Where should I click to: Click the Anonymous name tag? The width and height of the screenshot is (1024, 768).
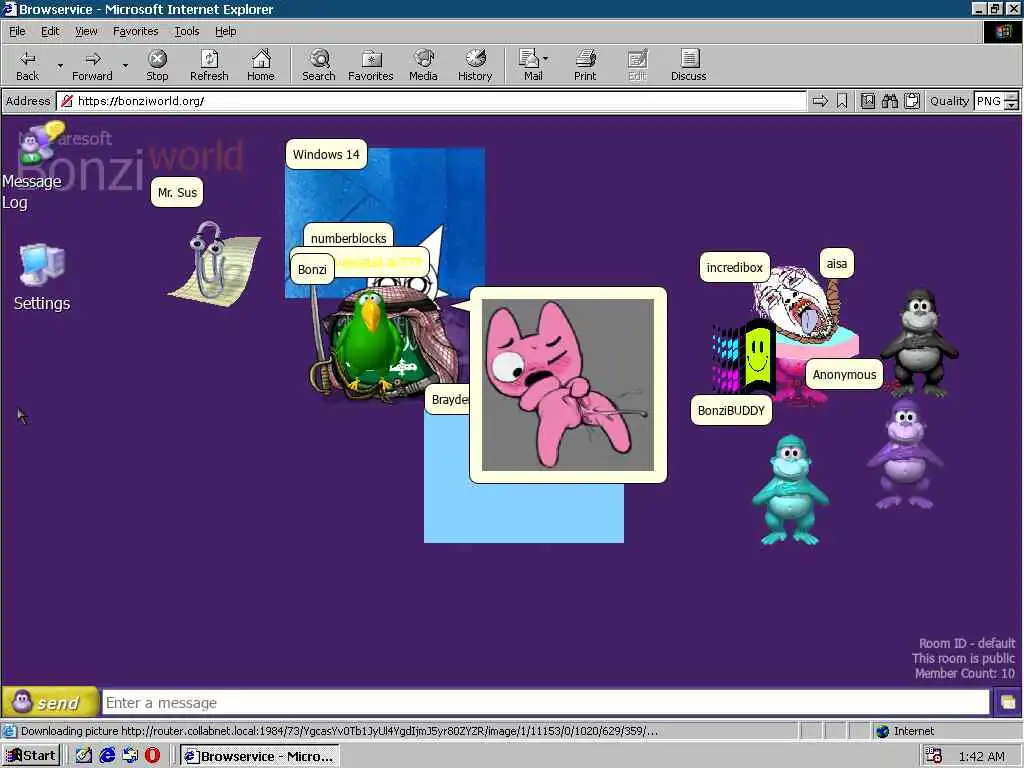tap(844, 374)
